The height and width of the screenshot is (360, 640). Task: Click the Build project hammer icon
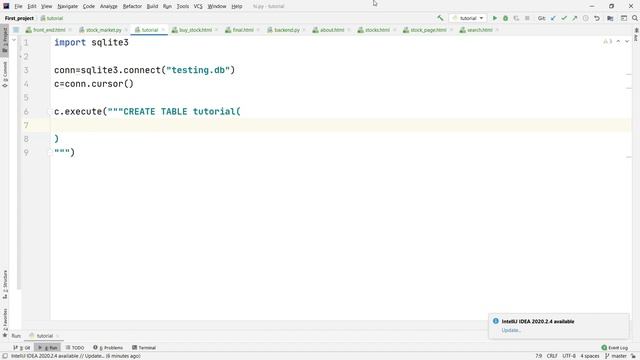[x=440, y=18]
